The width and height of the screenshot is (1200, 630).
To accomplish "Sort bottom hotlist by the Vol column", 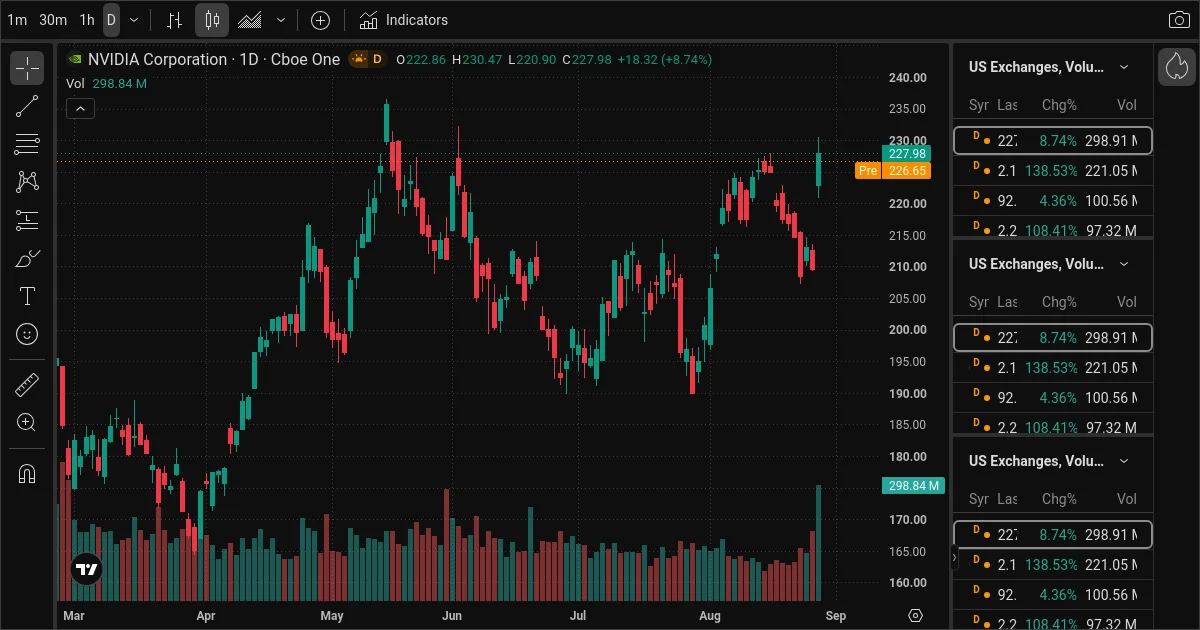I will click(x=1127, y=499).
